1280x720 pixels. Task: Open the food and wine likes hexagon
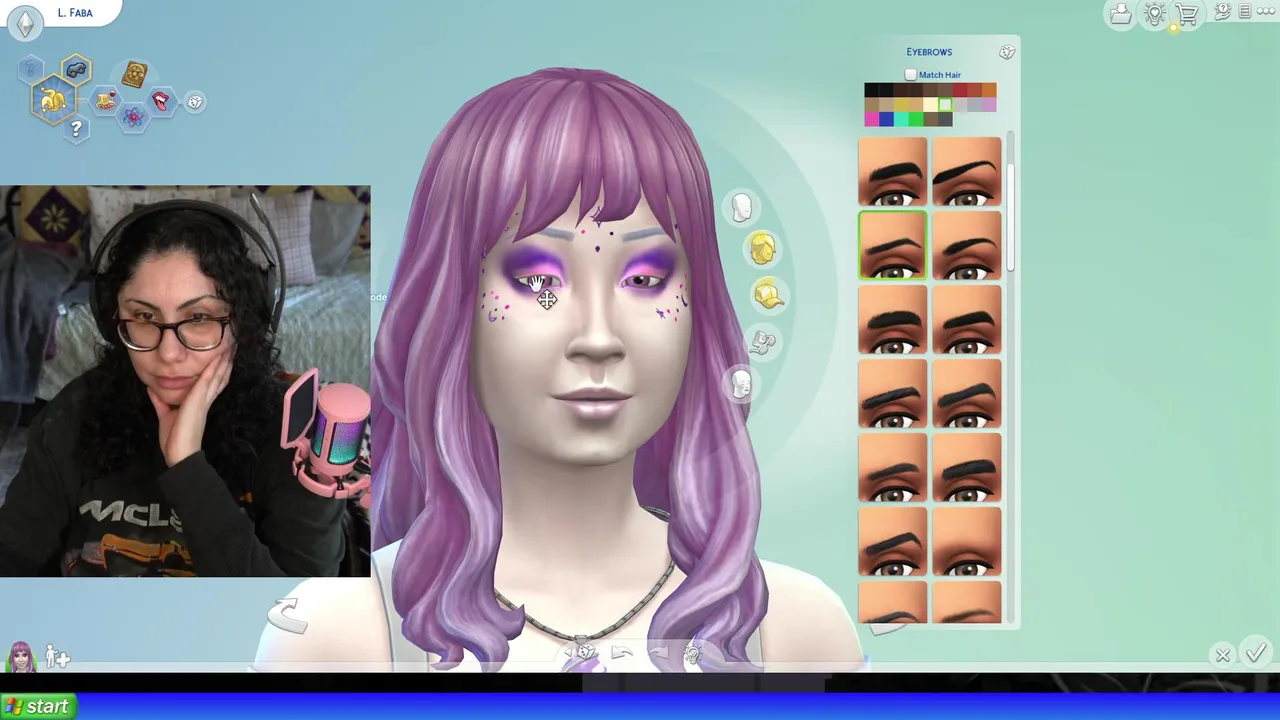(106, 100)
